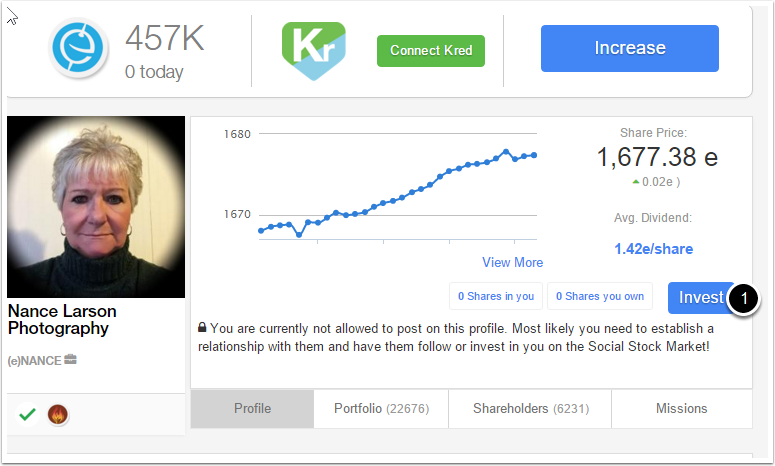The width and height of the screenshot is (775, 466).
Task: Open the Shareholders tab
Action: click(x=530, y=408)
